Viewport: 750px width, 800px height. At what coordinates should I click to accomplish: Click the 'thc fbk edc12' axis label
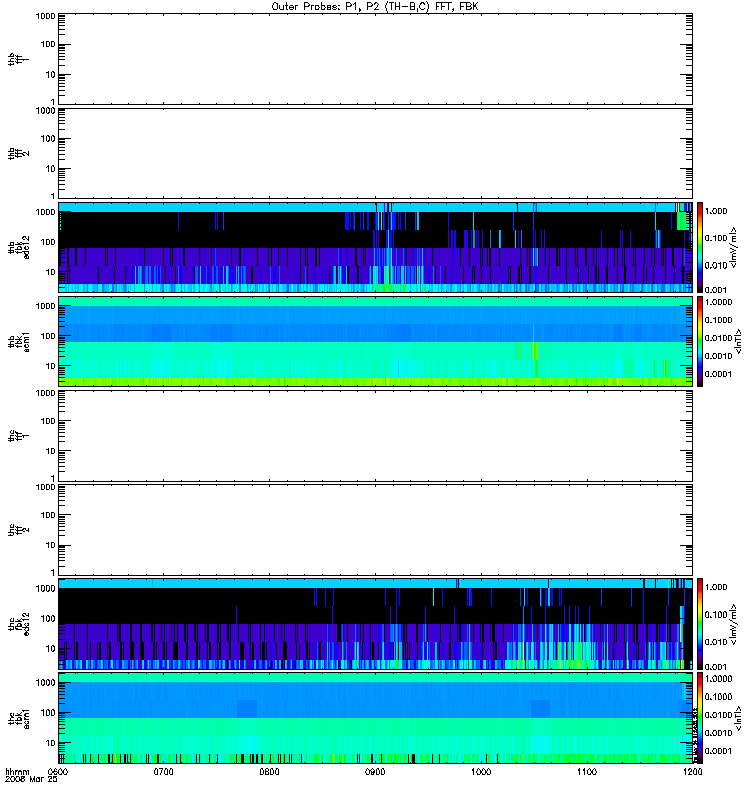coord(19,624)
